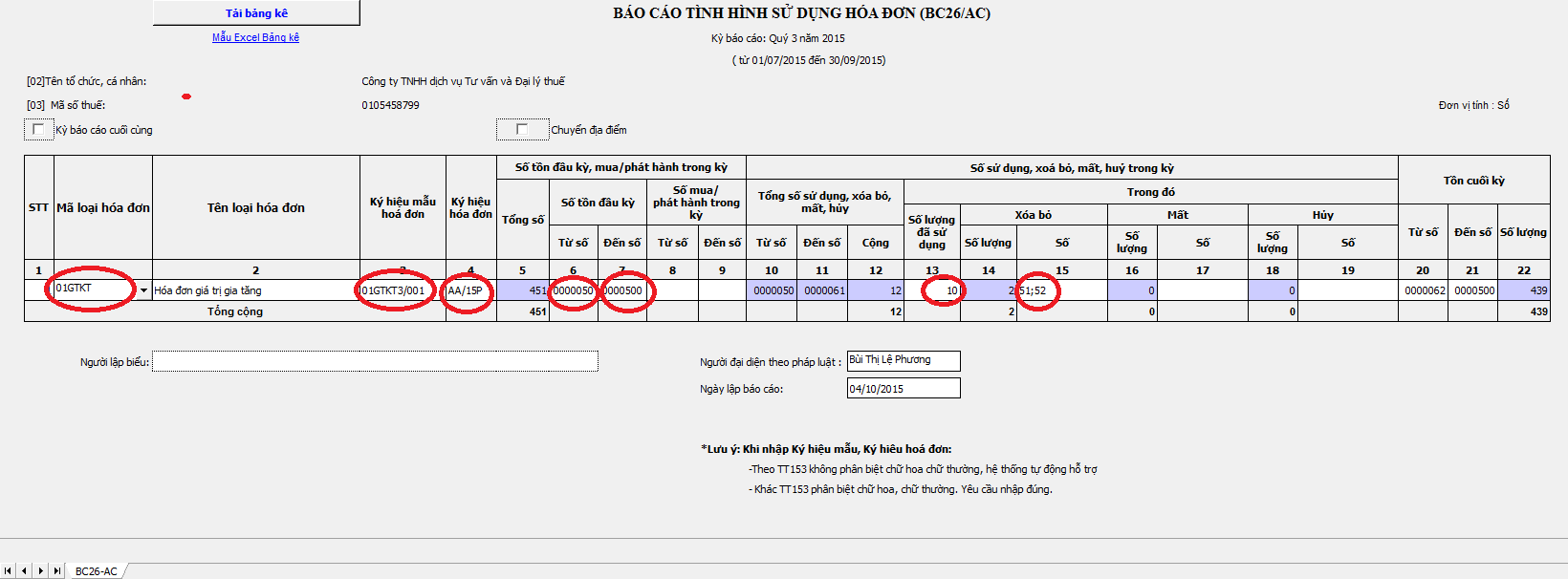Select the 01GTKT invoice type code cell
The image size is (1568, 579).
click(94, 289)
